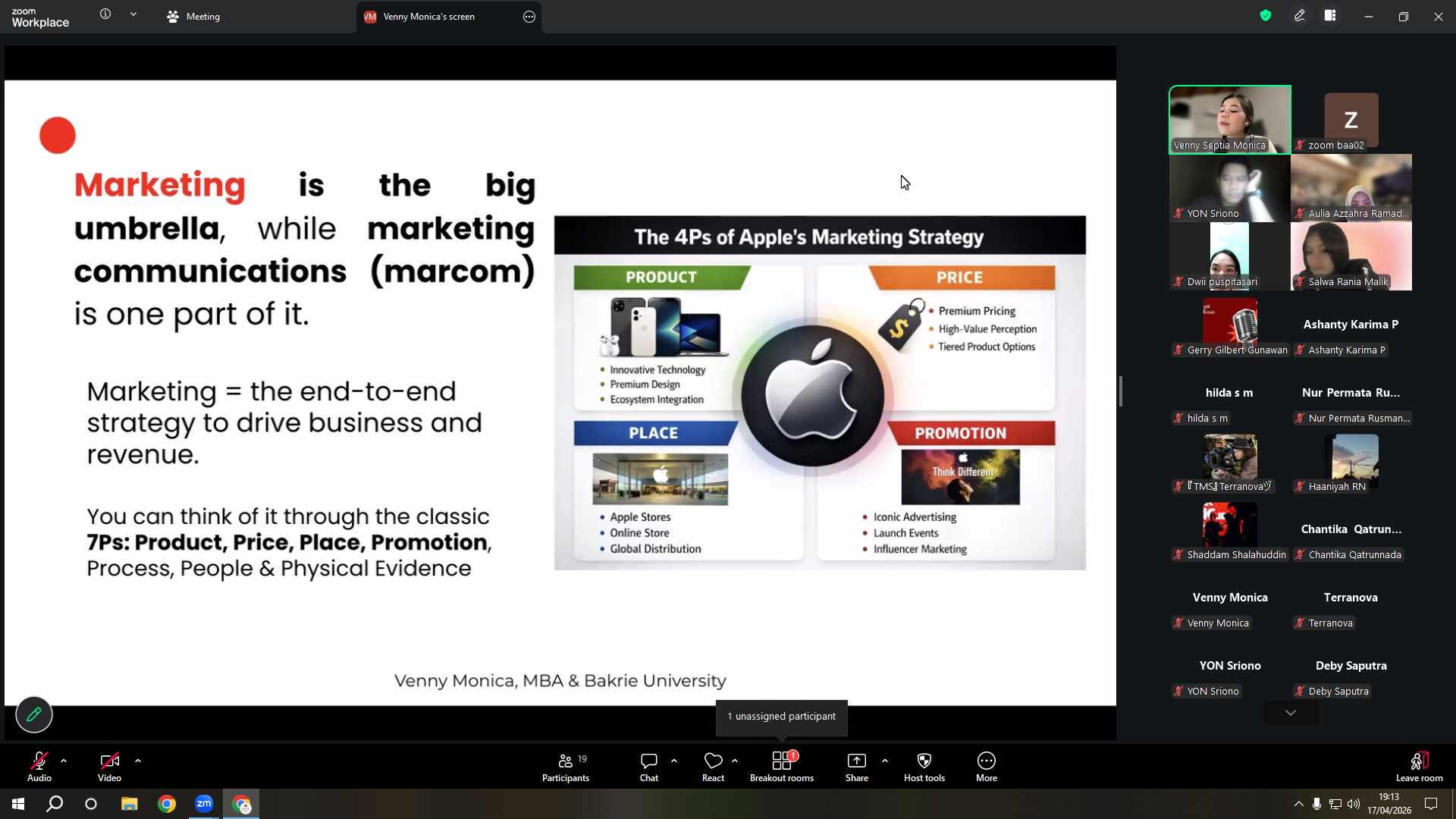Open Host tools
The height and width of the screenshot is (819, 1456).
(924, 767)
